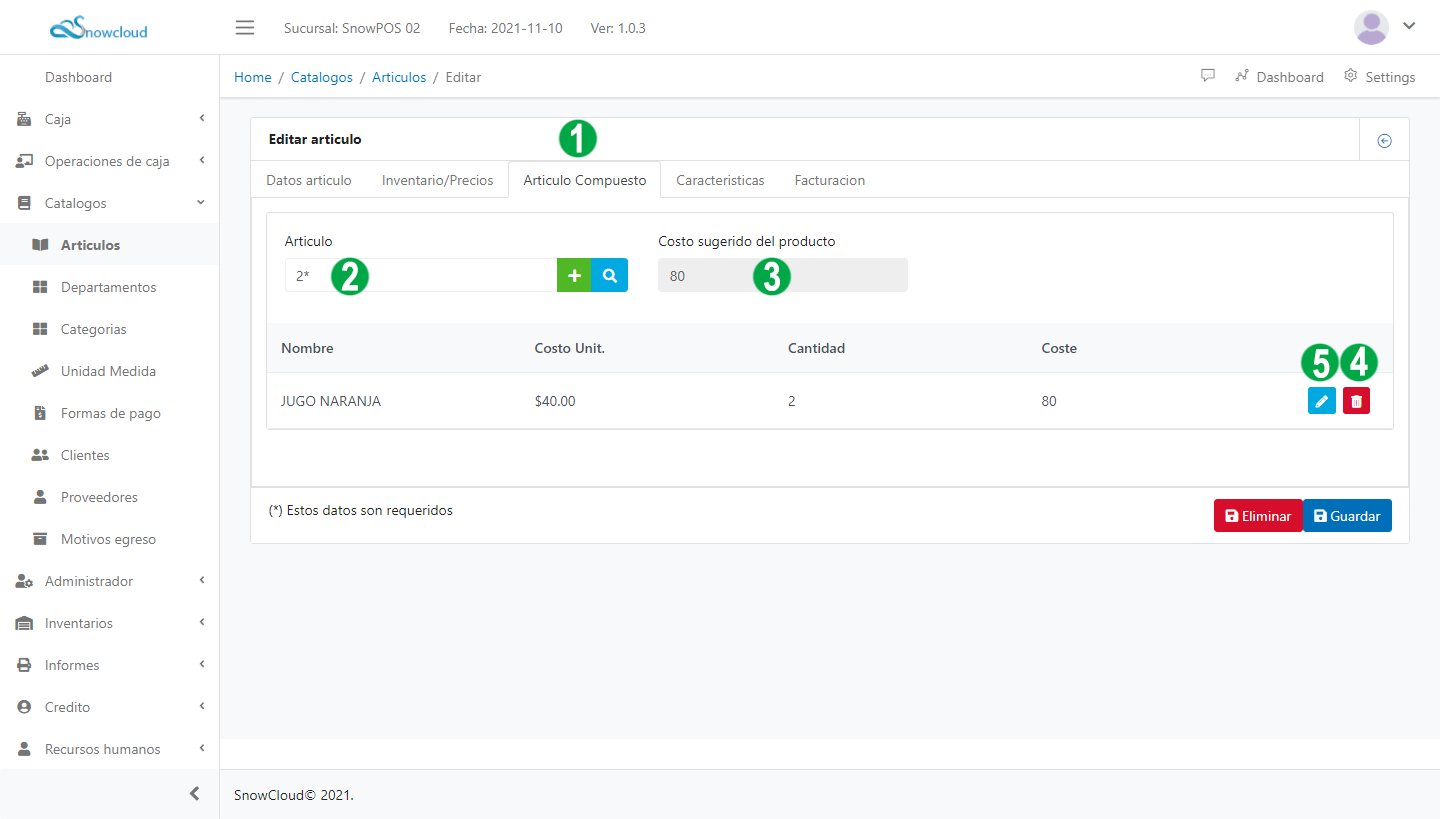Click the back arrow circle icon
Image resolution: width=1440 pixels, height=819 pixels.
1384,141
